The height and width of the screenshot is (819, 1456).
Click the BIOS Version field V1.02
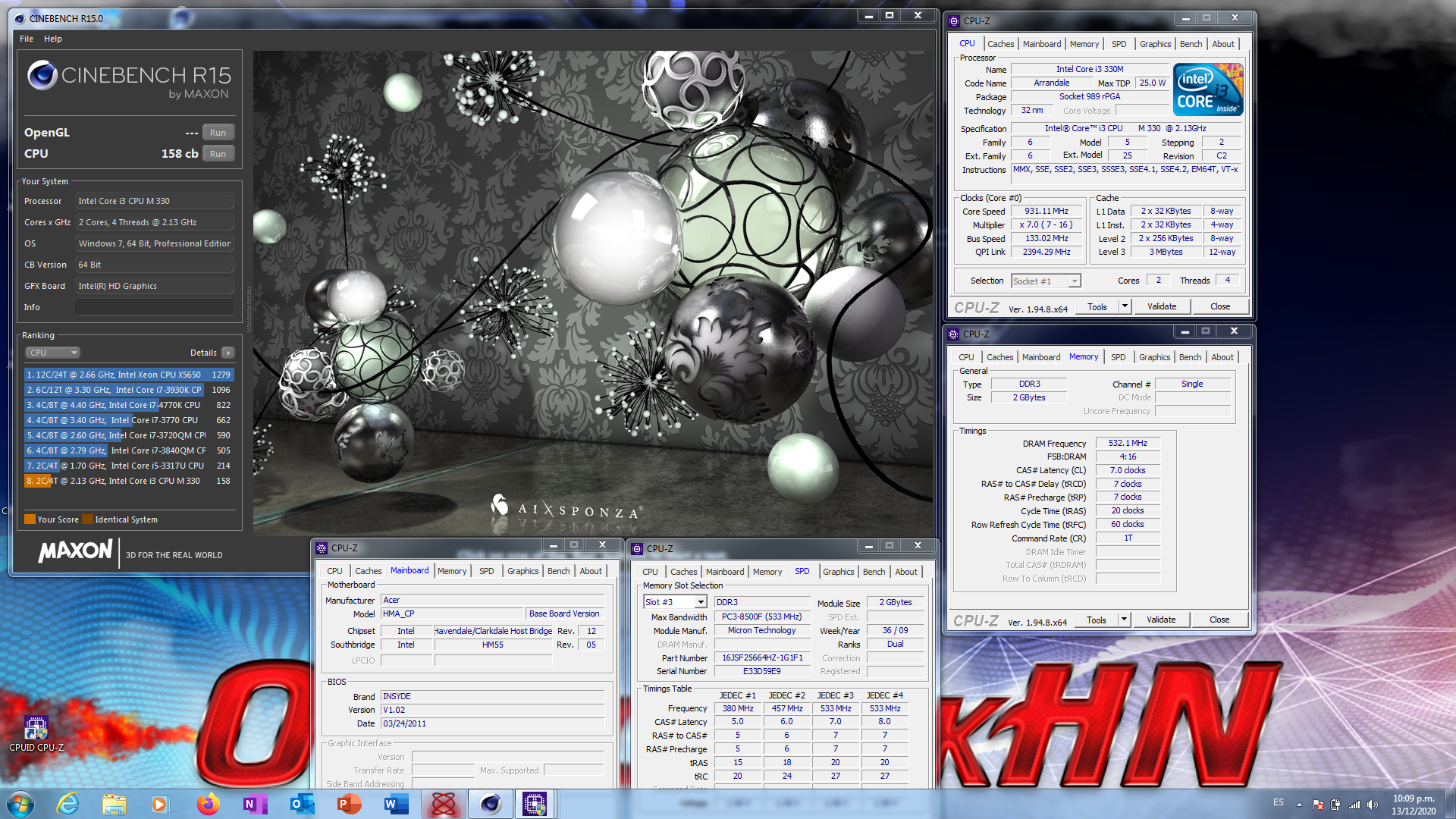(x=492, y=710)
